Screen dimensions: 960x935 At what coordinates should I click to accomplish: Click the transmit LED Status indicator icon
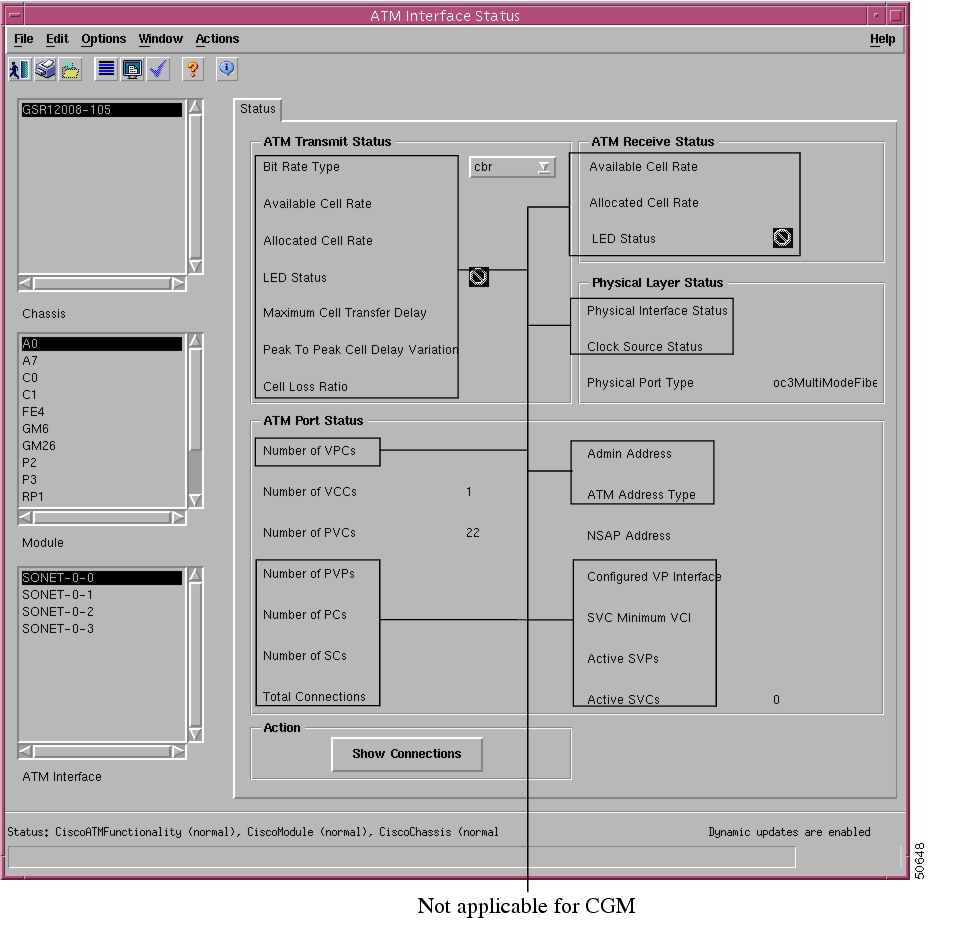pyautogui.click(x=479, y=277)
